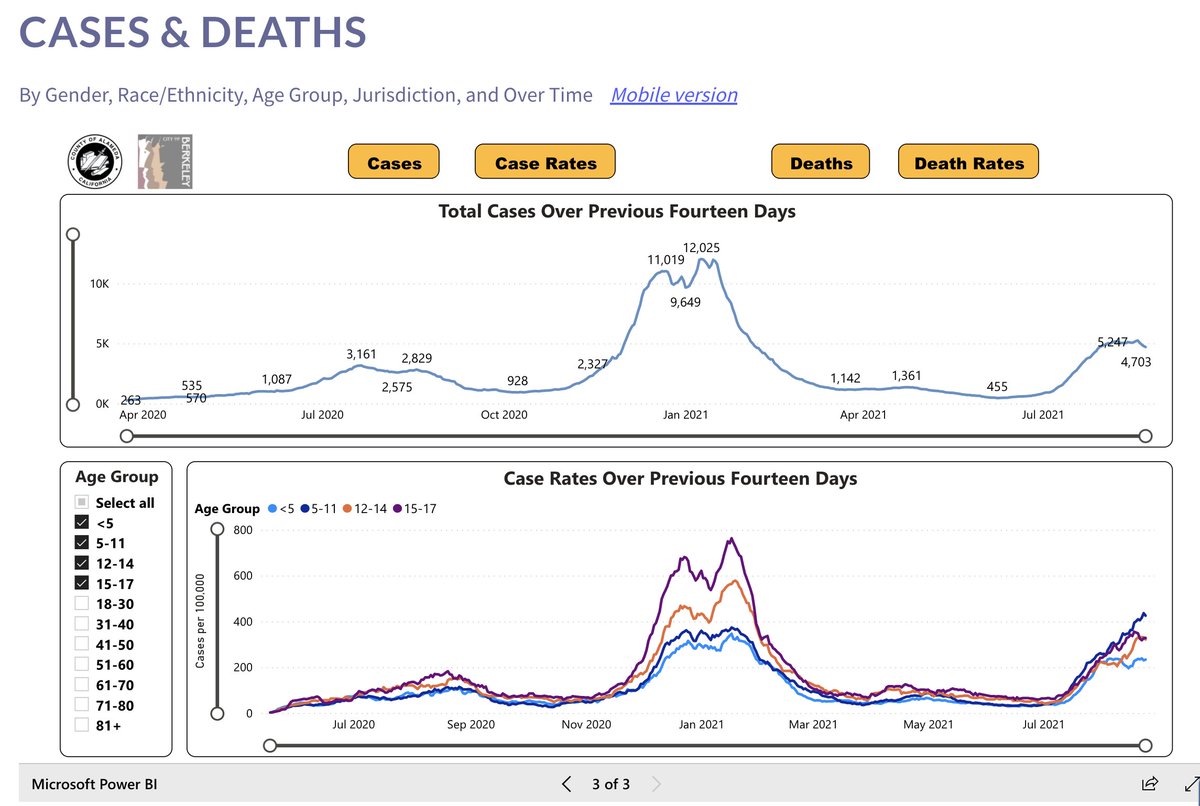Viewport: 1200px width, 806px height.
Task: Click the 928 data label
Action: (x=517, y=381)
